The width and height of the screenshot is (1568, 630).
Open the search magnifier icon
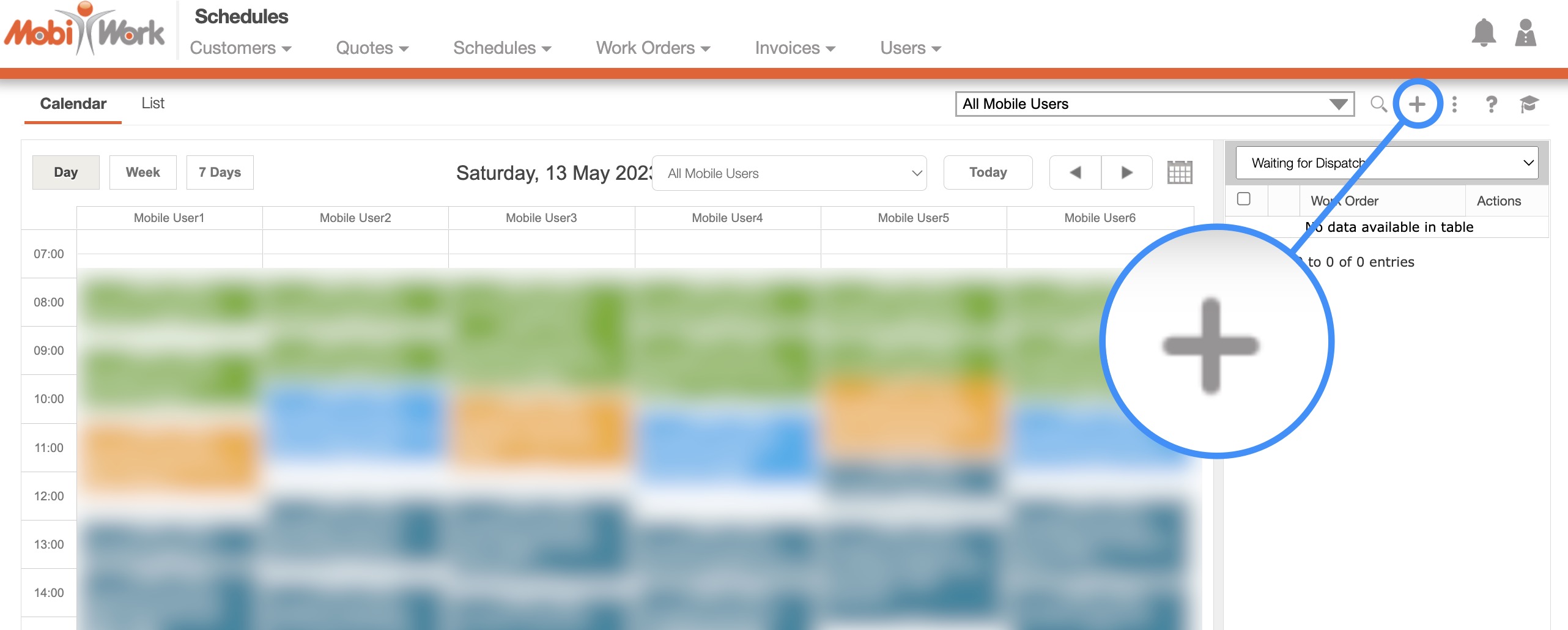coord(1378,104)
